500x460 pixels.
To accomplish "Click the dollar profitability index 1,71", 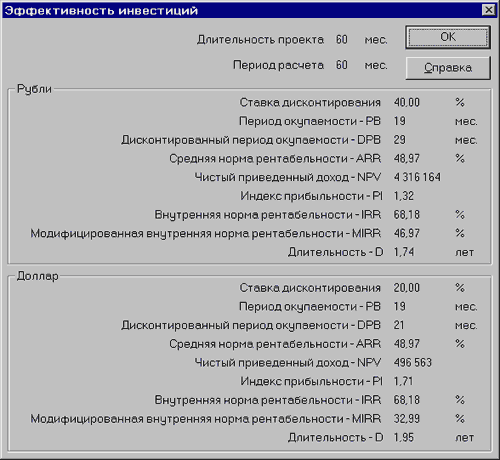I will click(x=403, y=381).
